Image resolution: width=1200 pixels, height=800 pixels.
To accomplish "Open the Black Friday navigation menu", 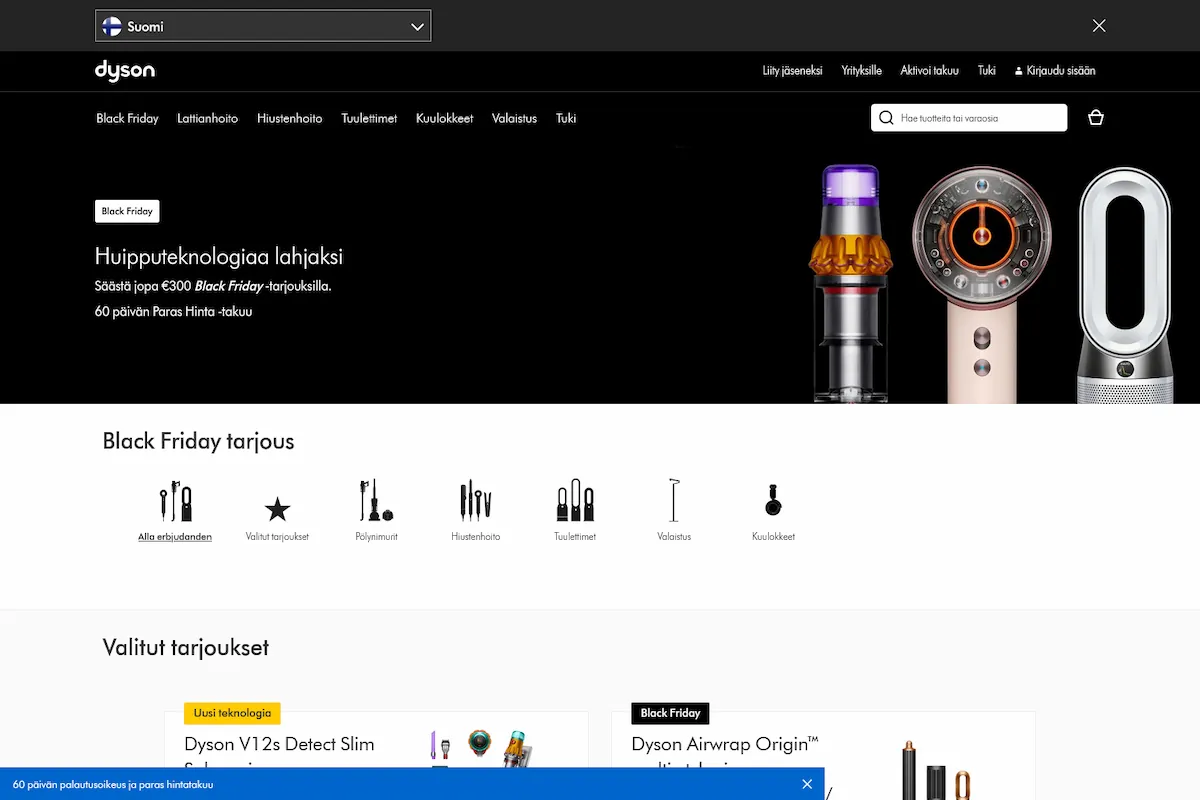I will 127,118.
